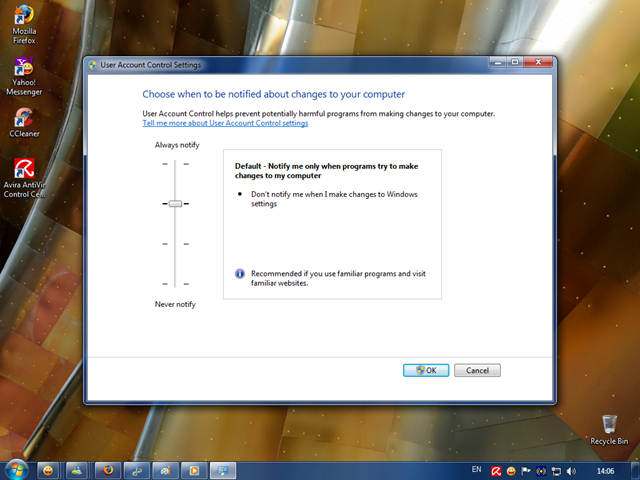Open Firefox from the taskbar
The height and width of the screenshot is (480, 640).
coord(107,469)
